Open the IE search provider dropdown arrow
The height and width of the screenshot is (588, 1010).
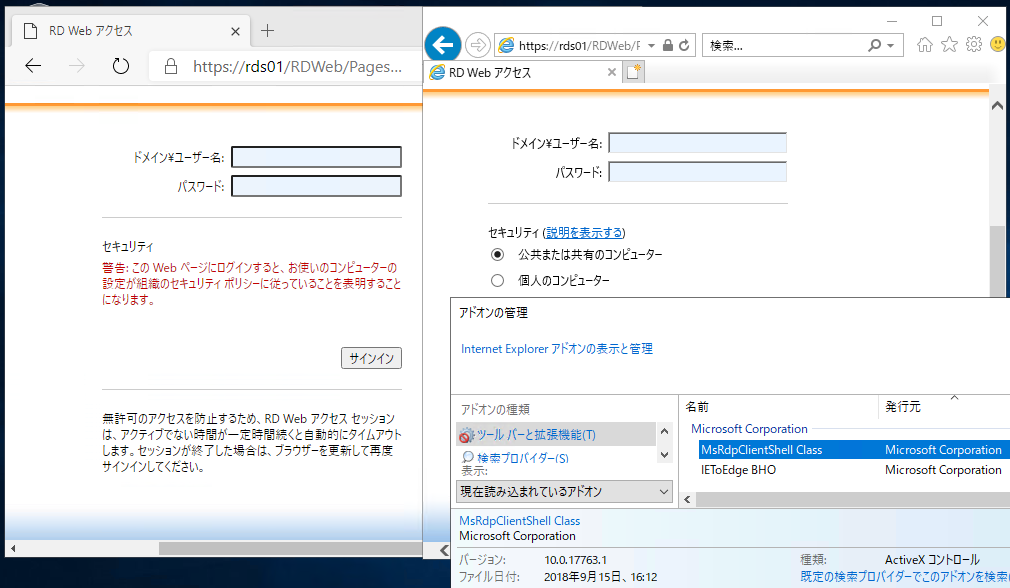[x=890, y=46]
